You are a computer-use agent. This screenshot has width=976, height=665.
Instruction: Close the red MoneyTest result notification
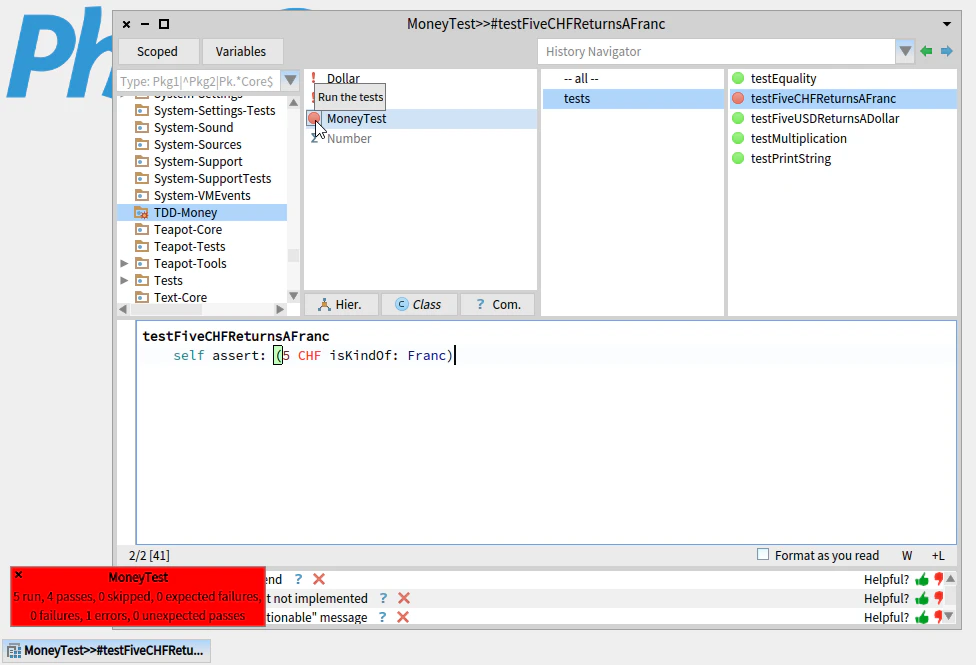click(x=19, y=575)
